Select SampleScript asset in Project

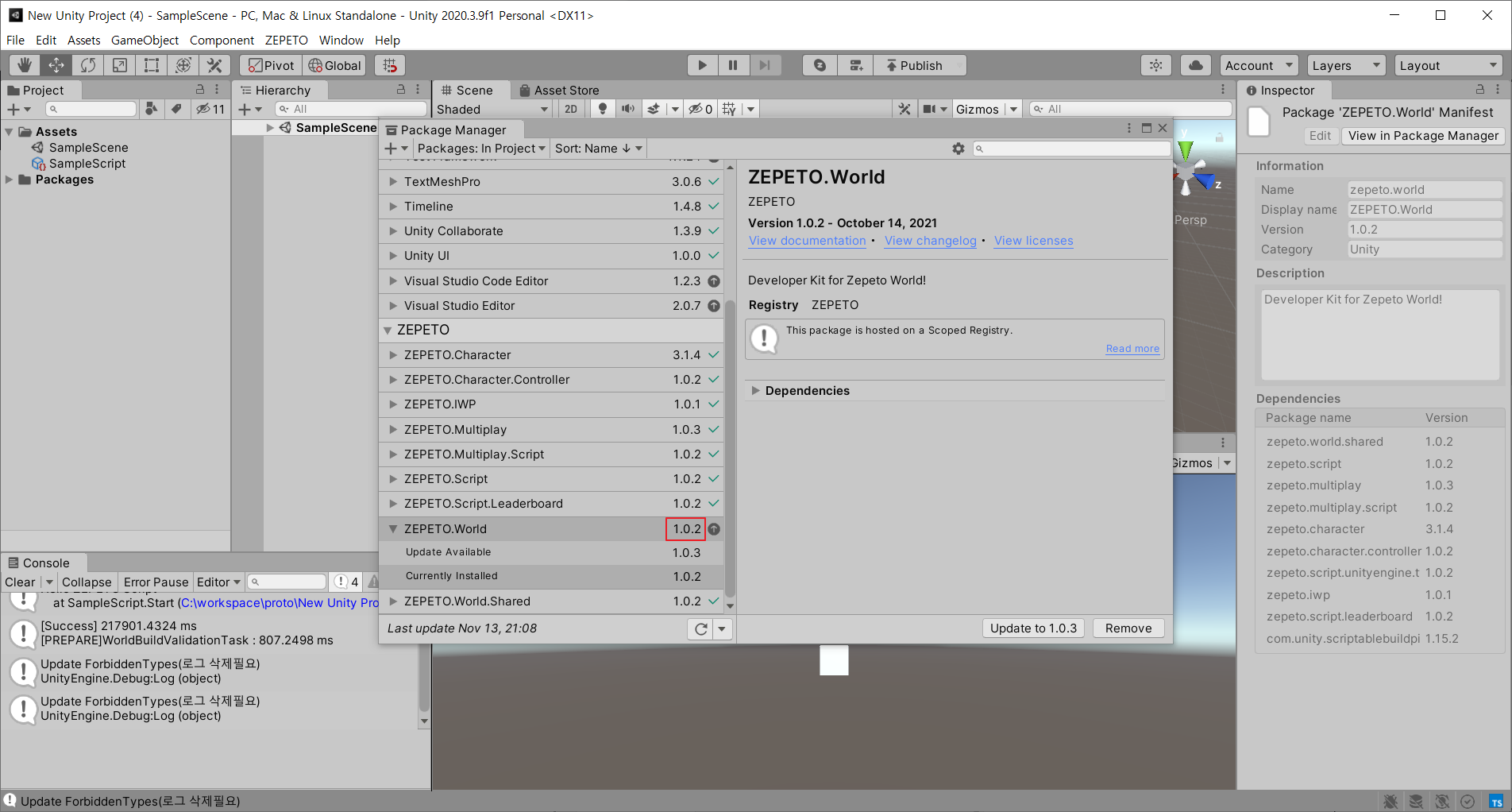[x=87, y=164]
